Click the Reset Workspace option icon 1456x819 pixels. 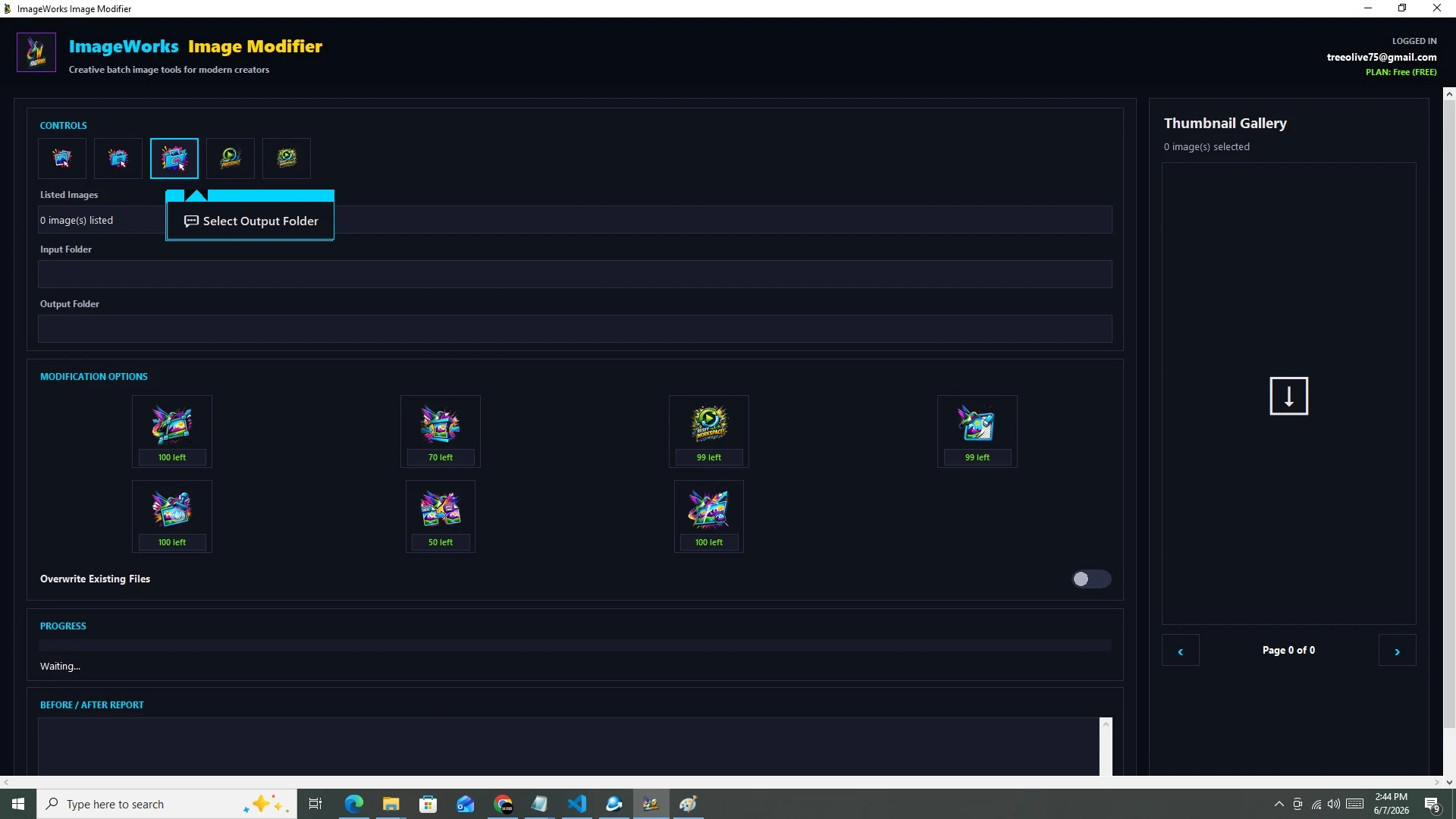click(709, 425)
